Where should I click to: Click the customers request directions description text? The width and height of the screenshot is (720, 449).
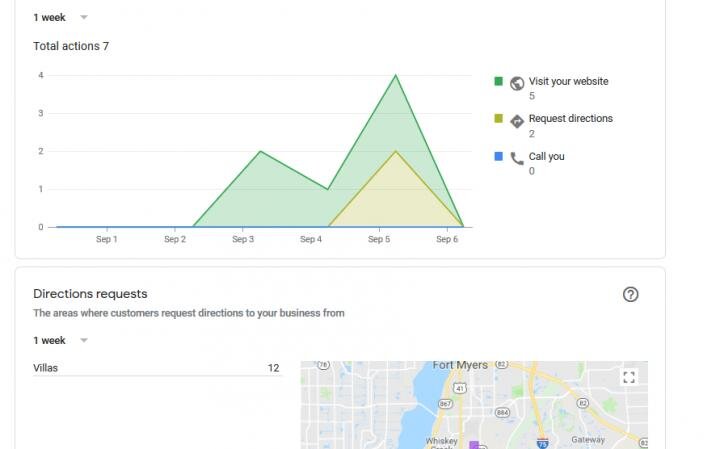tap(189, 313)
